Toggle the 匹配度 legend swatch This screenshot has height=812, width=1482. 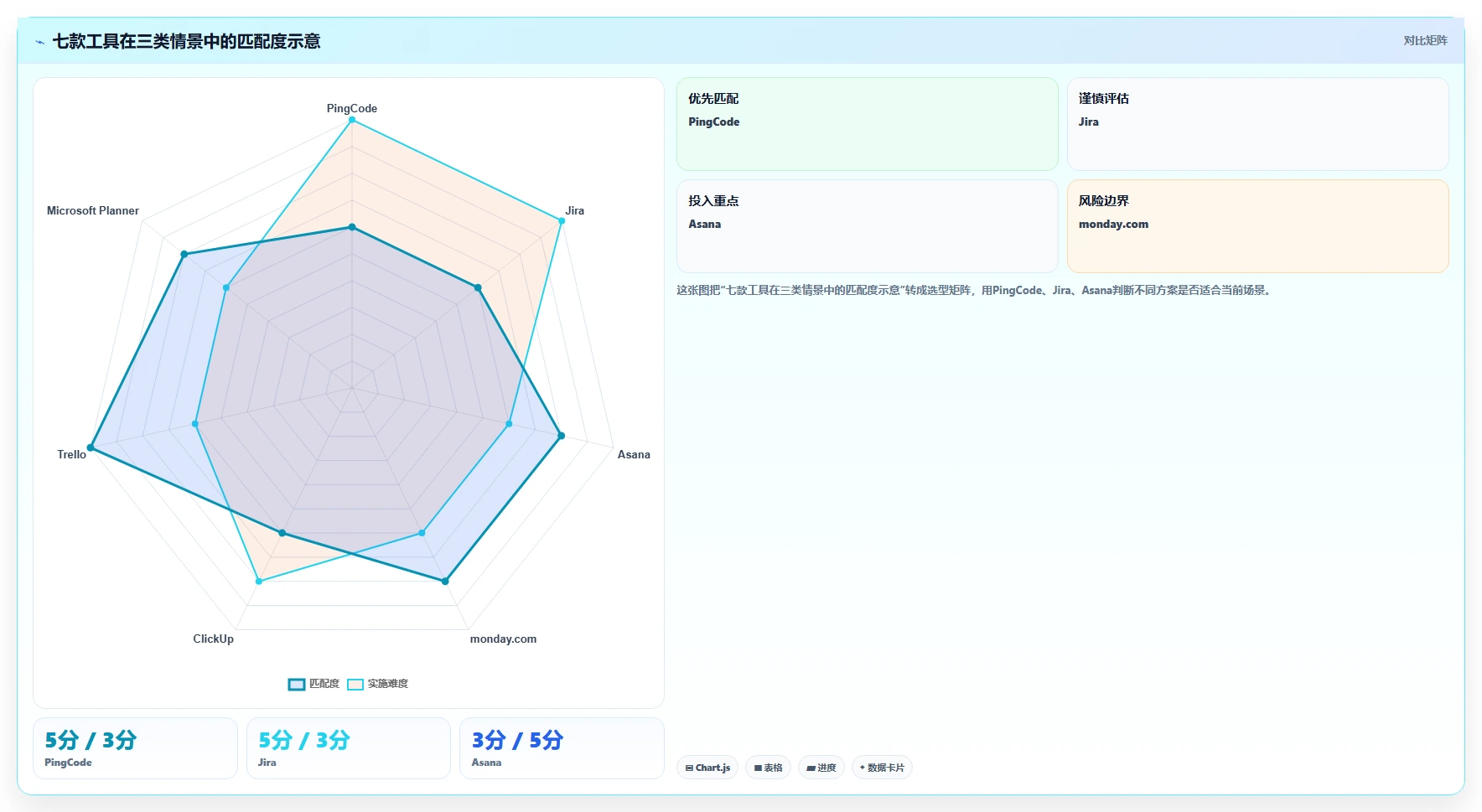click(297, 685)
